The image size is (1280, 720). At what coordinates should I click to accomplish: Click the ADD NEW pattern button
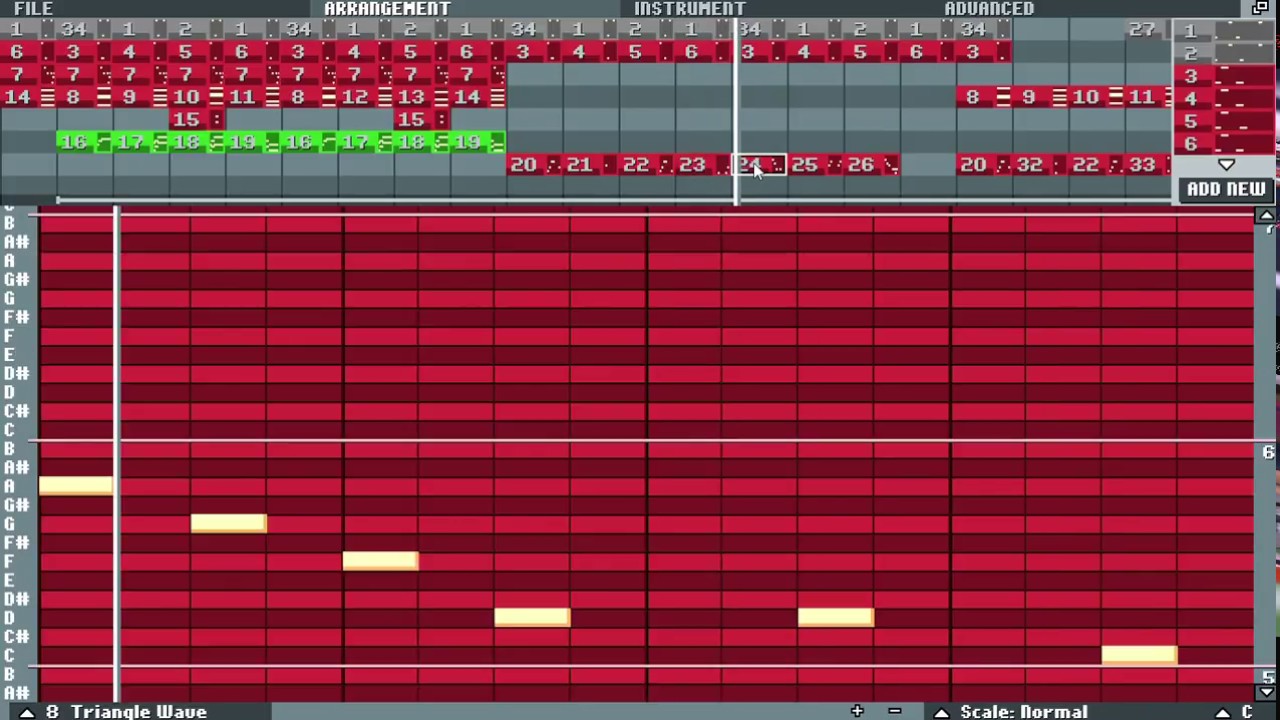click(x=1226, y=189)
